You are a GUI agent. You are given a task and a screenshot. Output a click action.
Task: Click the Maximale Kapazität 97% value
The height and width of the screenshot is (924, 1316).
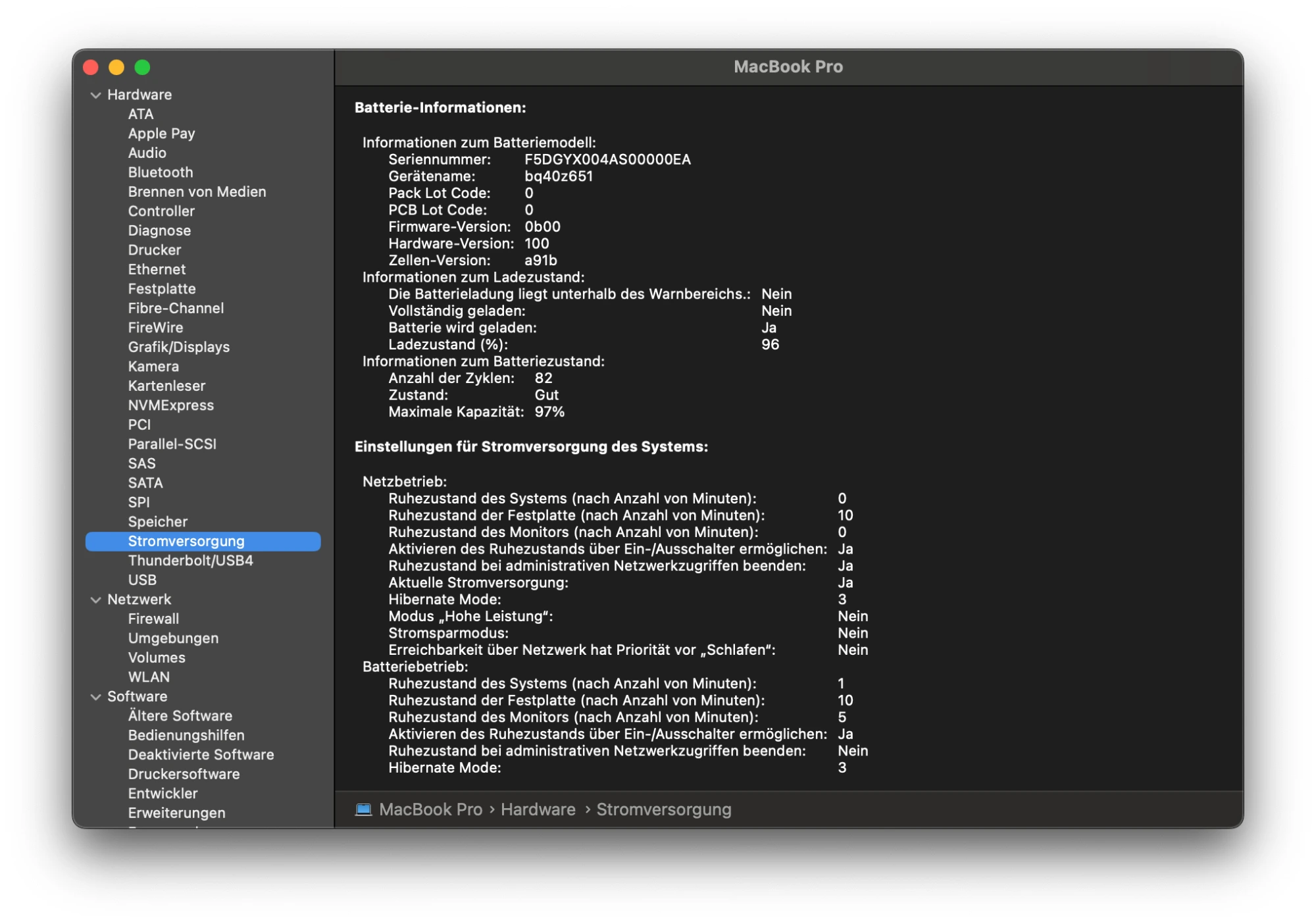549,412
